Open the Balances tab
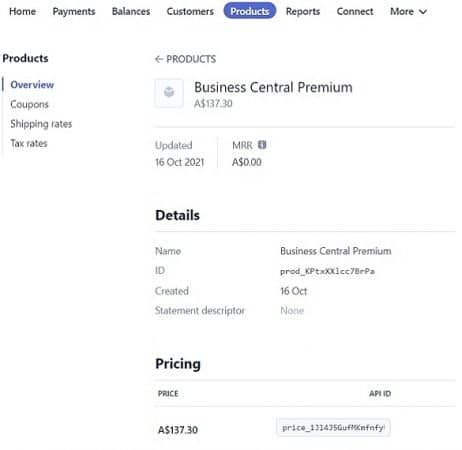Image resolution: width=462 pixels, height=450 pixels. pyautogui.click(x=131, y=11)
